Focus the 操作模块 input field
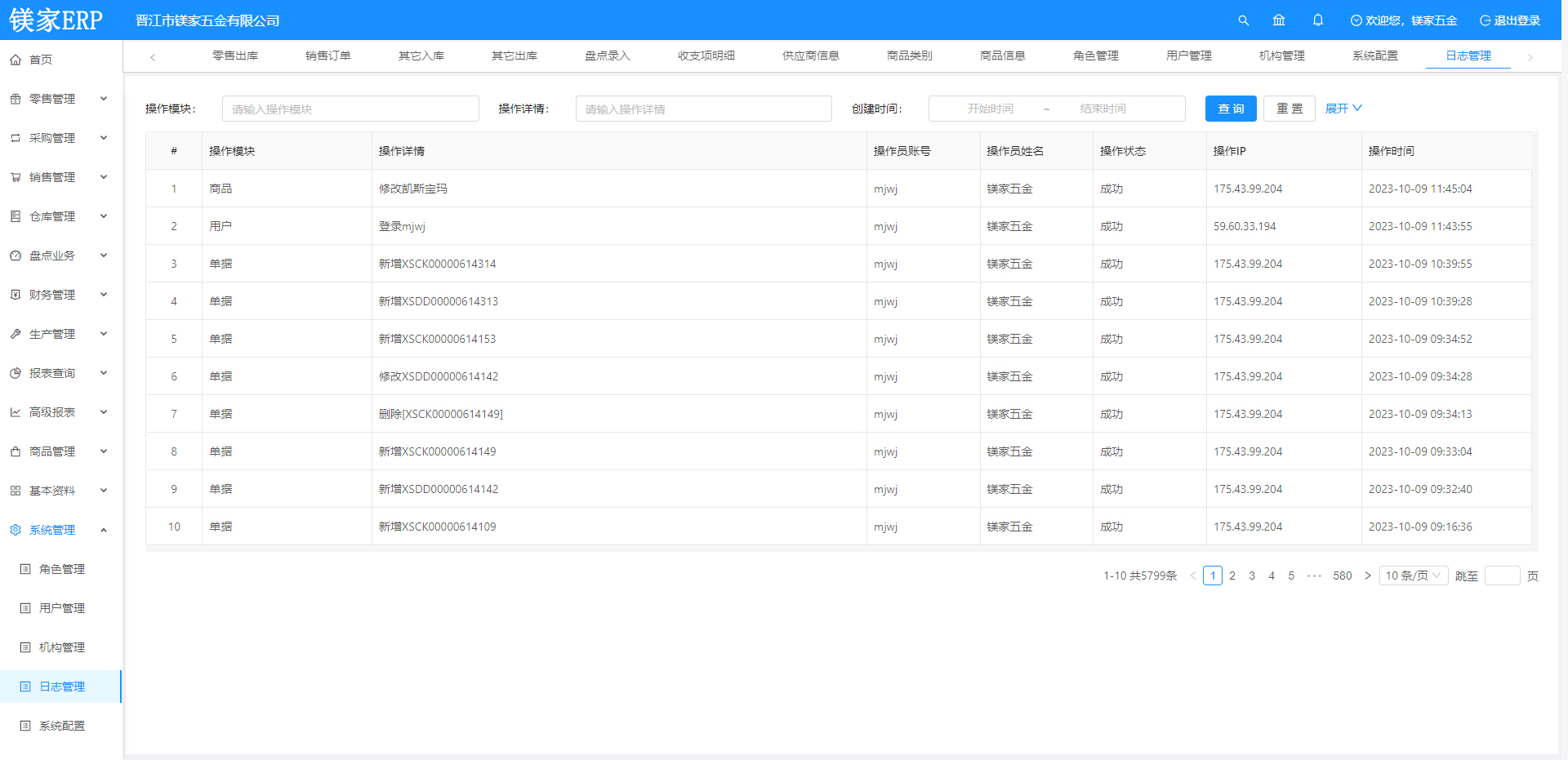The width and height of the screenshot is (1568, 760). coord(350,109)
